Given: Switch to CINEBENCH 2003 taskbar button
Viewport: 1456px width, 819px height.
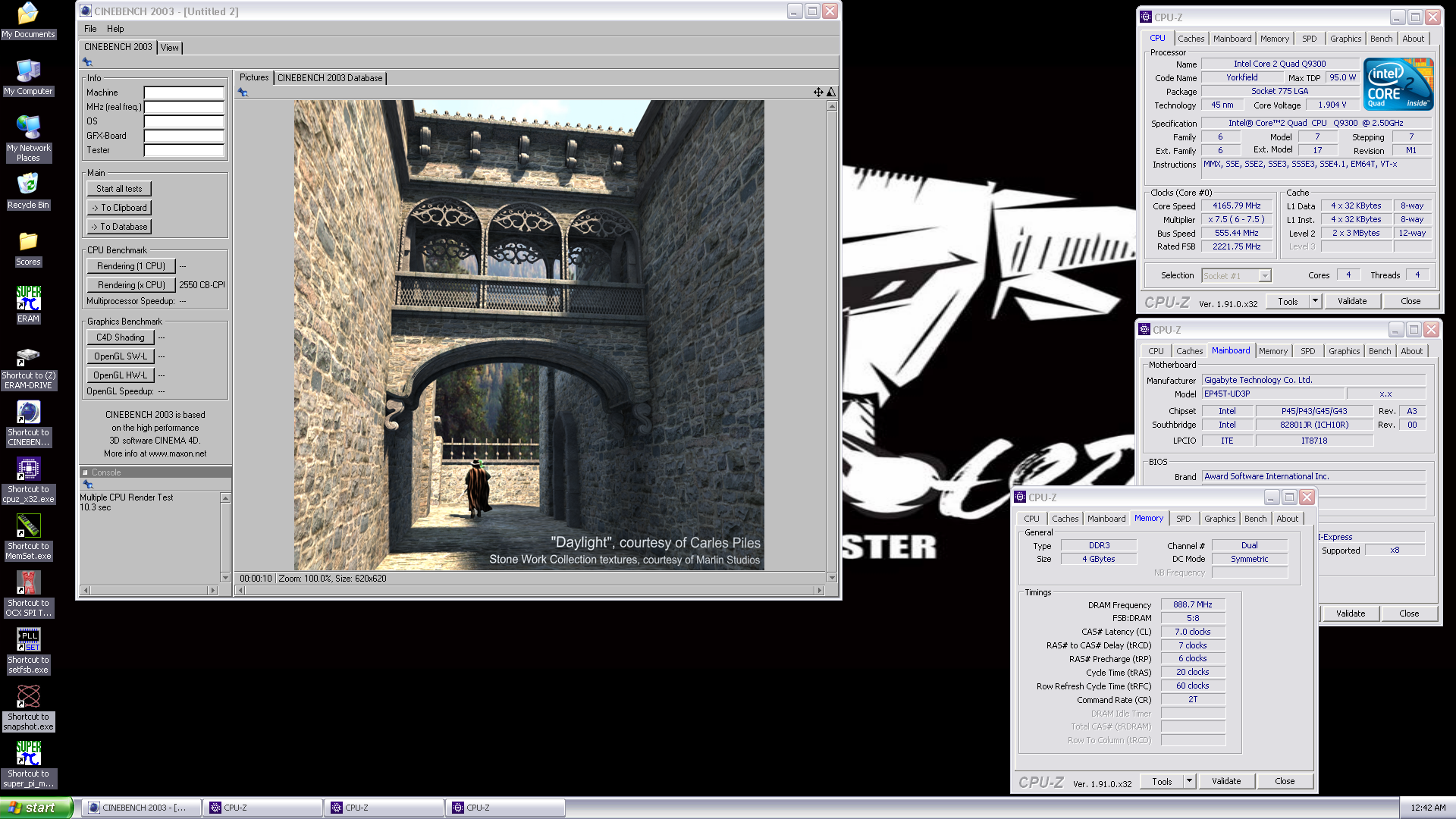Looking at the screenshot, I should coord(141,808).
